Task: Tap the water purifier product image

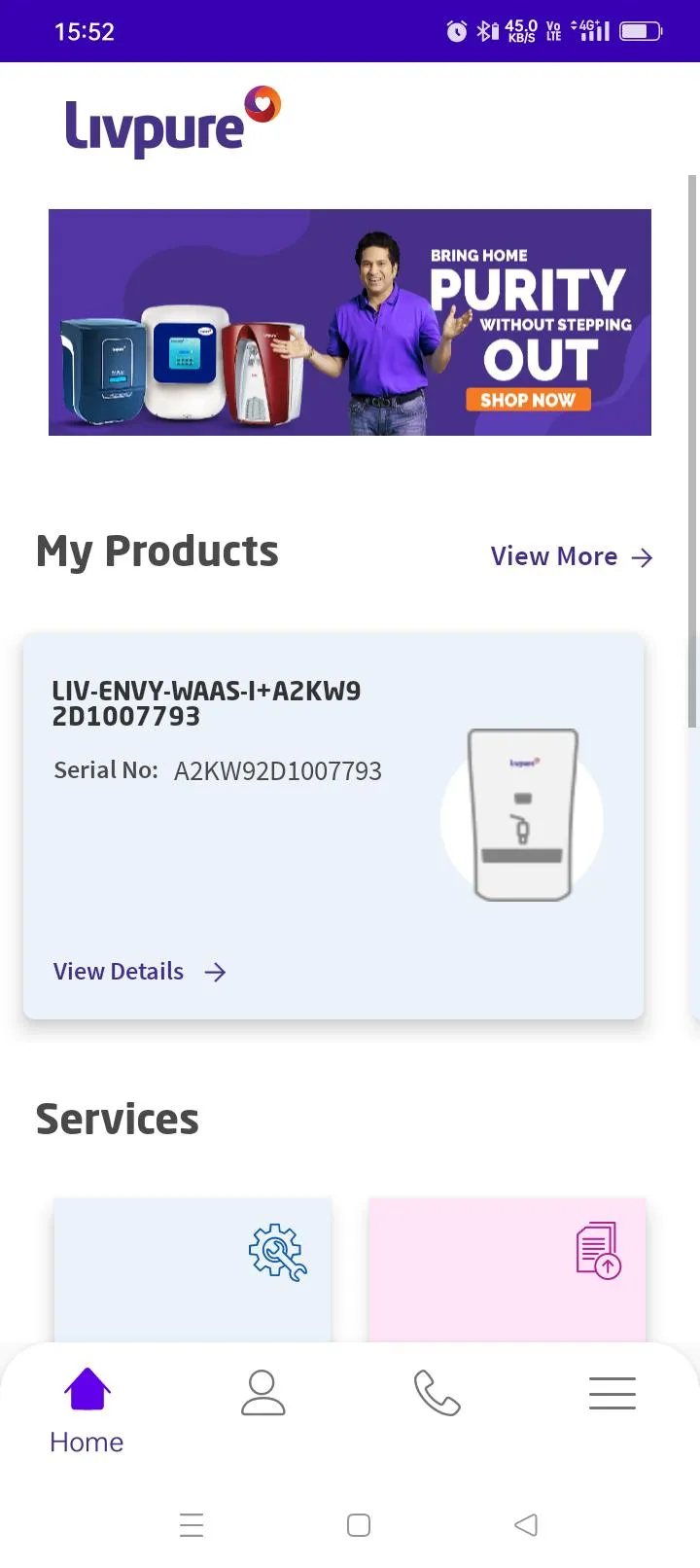Action: 522,815
